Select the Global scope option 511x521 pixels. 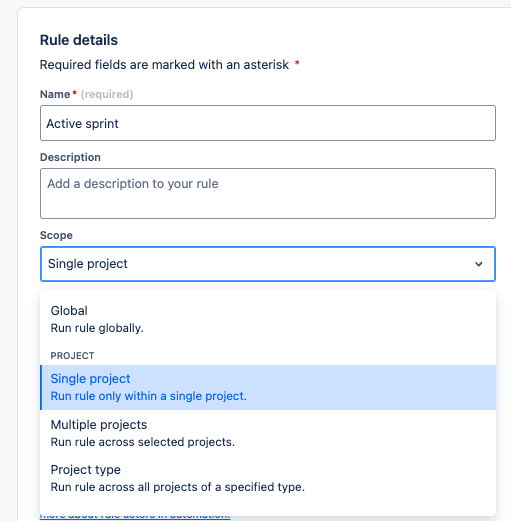pyautogui.click(x=268, y=319)
